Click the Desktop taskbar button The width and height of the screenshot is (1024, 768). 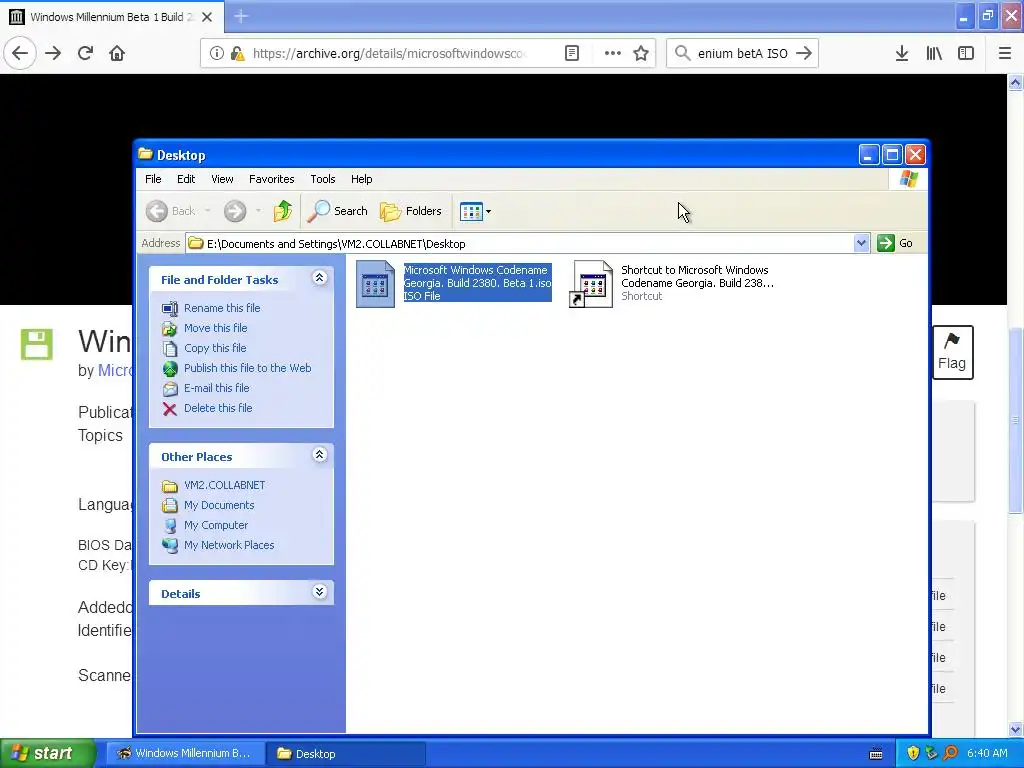click(x=347, y=754)
